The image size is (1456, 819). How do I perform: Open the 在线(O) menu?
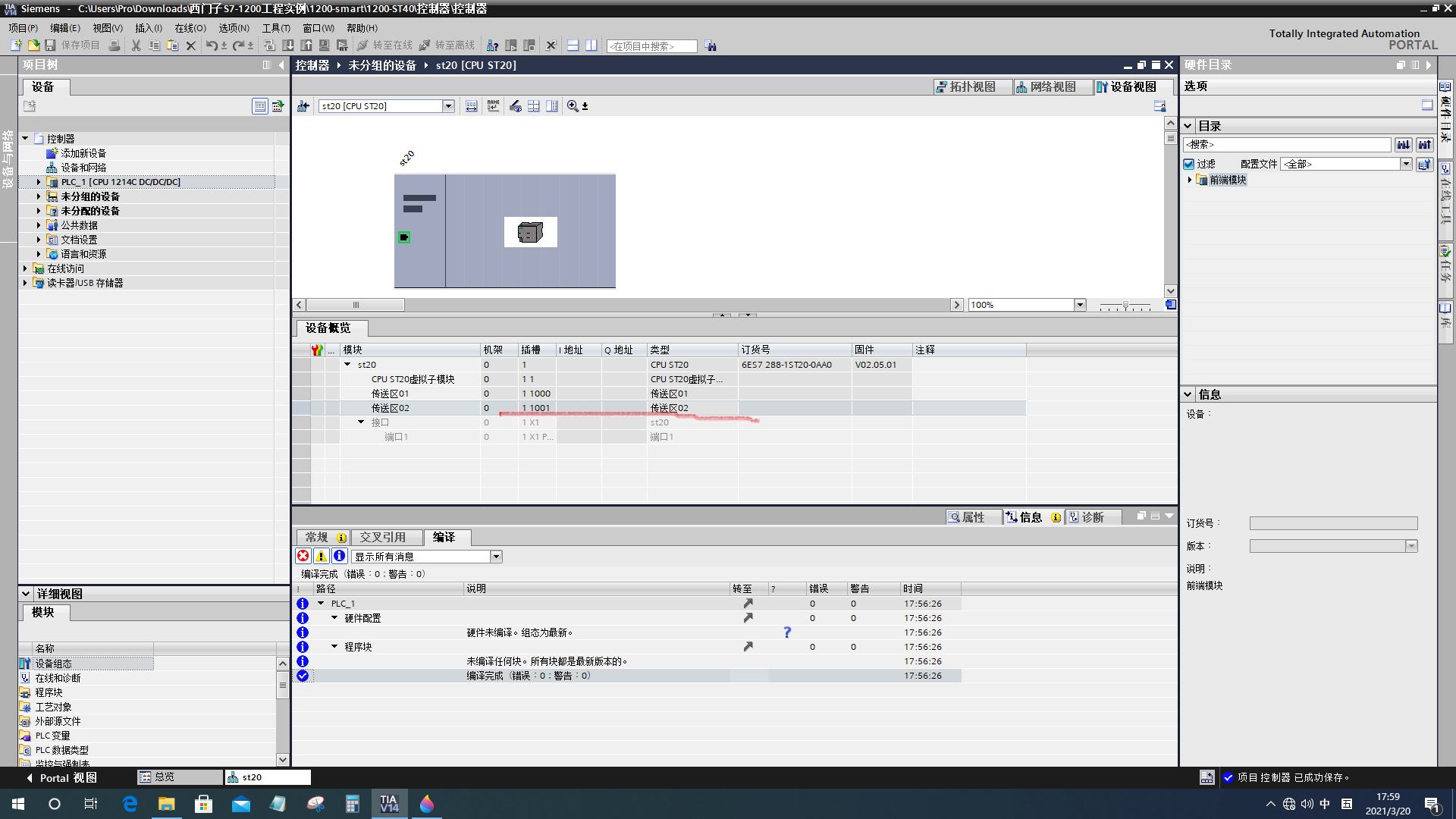[x=190, y=28]
